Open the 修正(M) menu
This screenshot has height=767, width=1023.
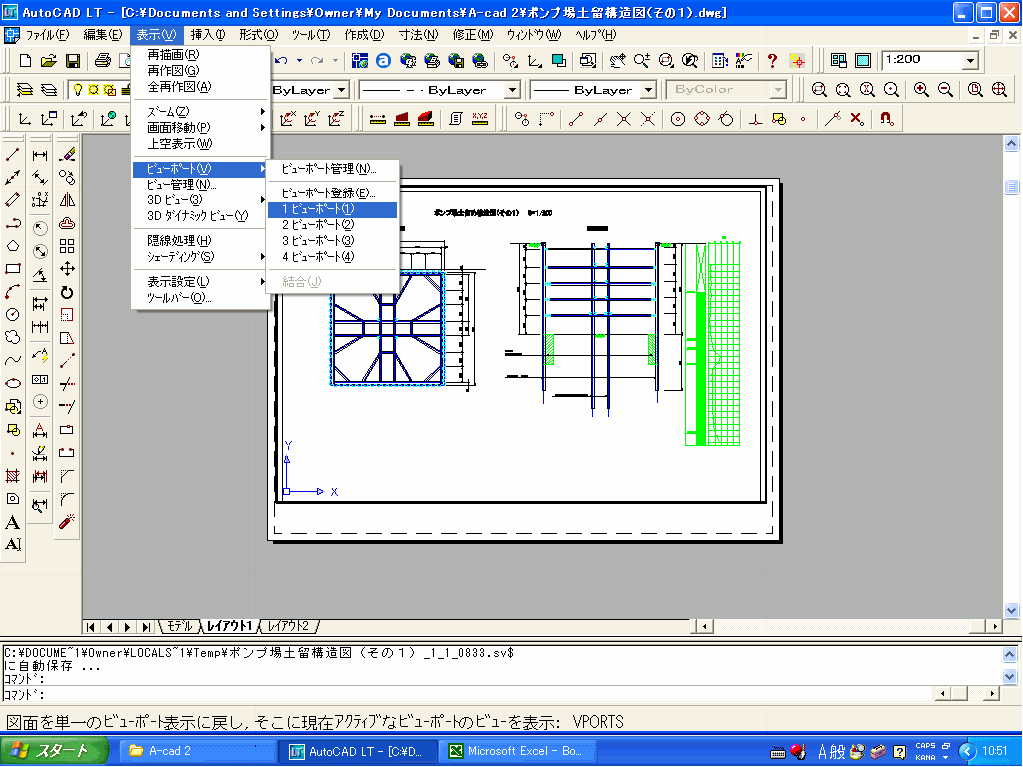tap(473, 35)
